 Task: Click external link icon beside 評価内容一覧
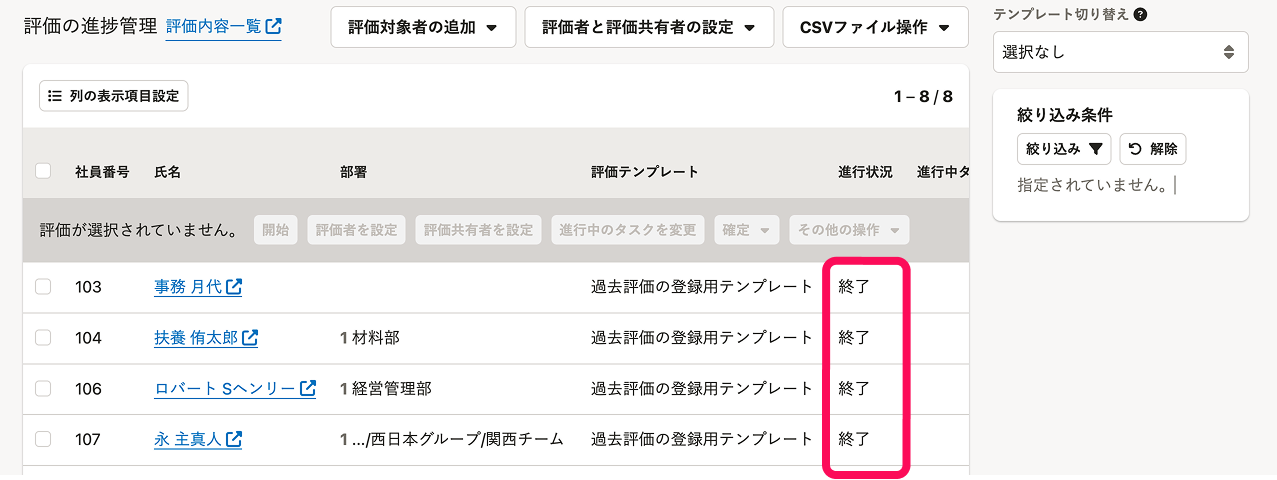pos(273,26)
